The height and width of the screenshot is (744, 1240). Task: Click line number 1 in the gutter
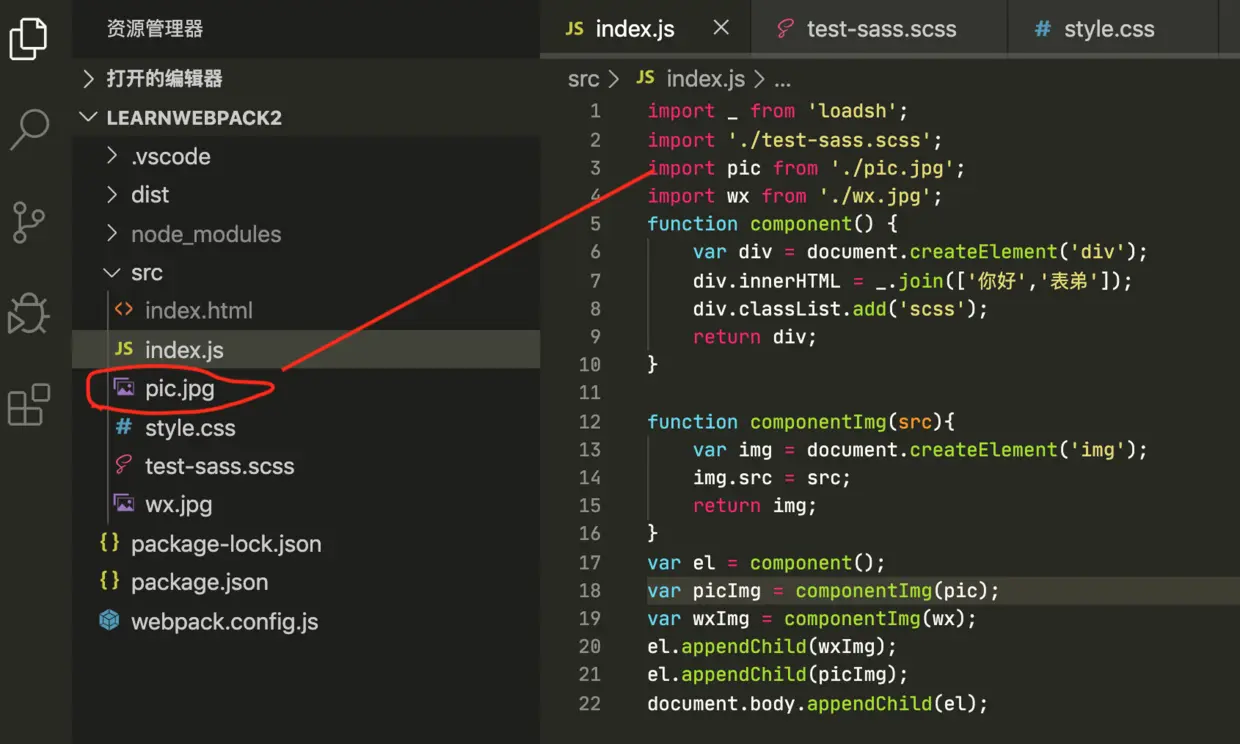(595, 111)
